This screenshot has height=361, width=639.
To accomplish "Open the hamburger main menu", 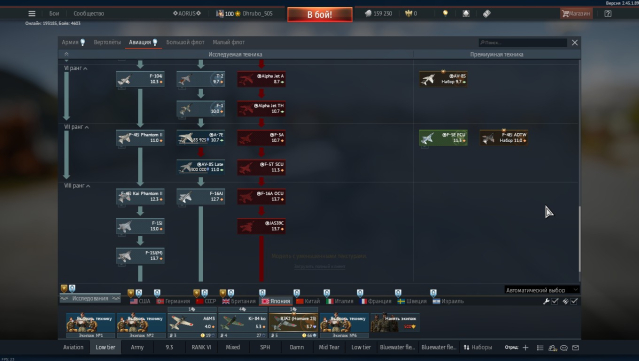I will tap(32, 13).
